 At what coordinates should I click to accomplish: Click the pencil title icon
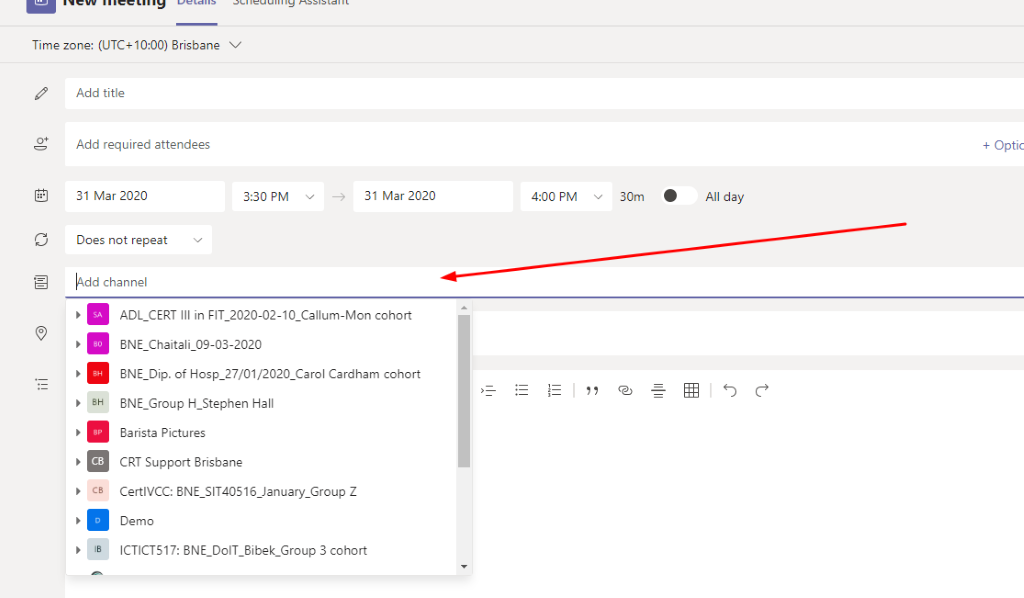tap(41, 93)
